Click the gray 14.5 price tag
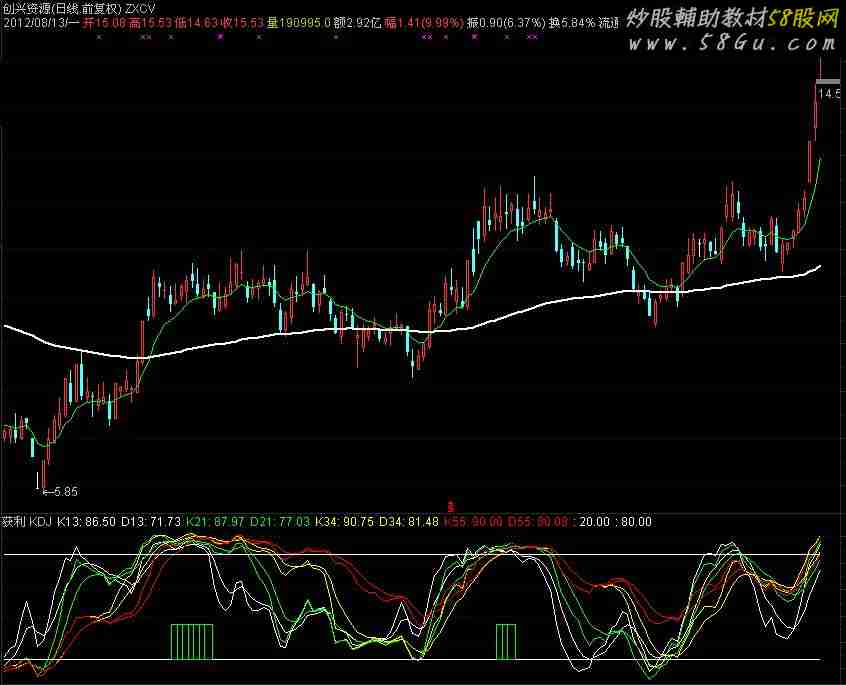Image resolution: width=846 pixels, height=685 pixels. (x=829, y=93)
